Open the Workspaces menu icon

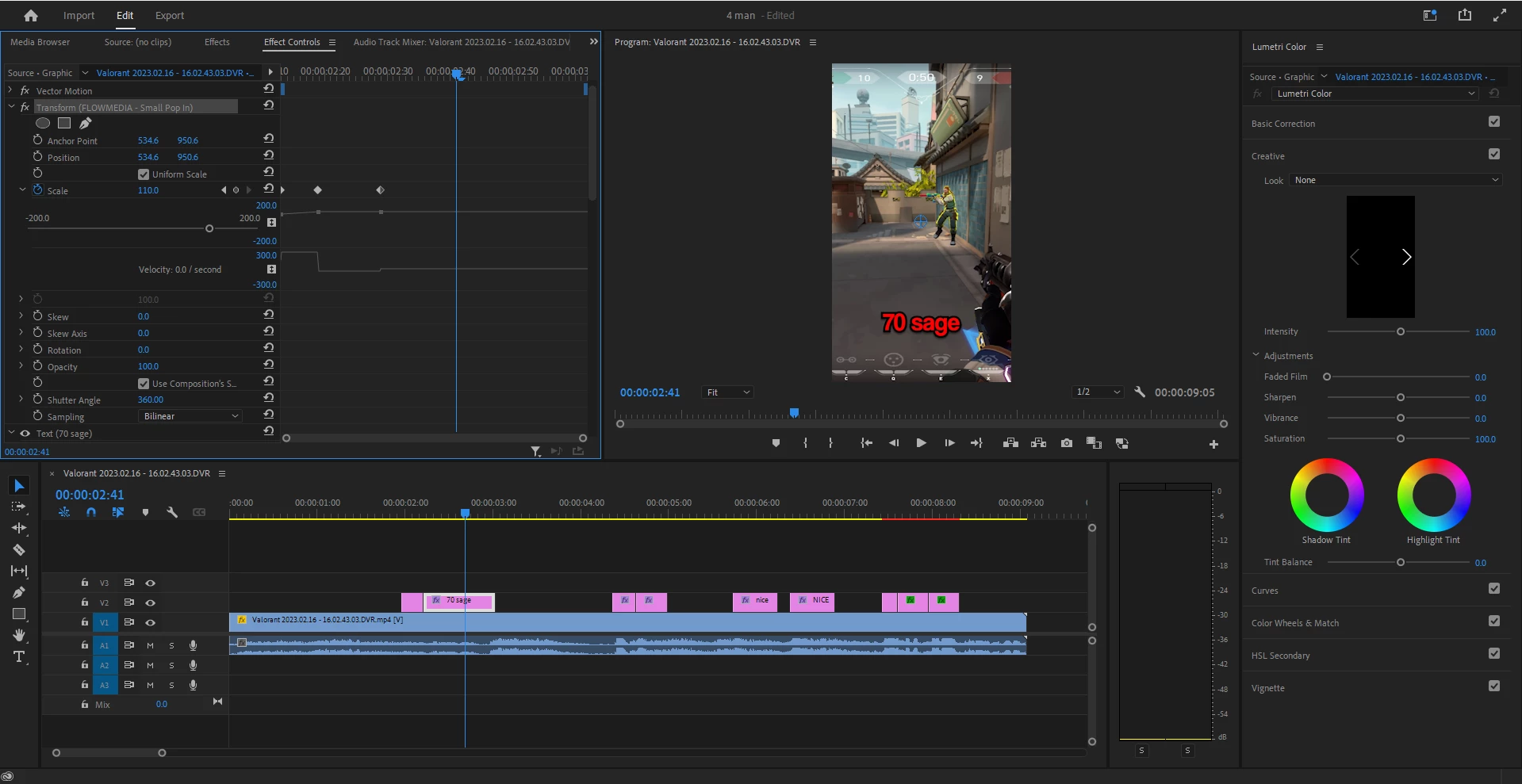point(1430,15)
